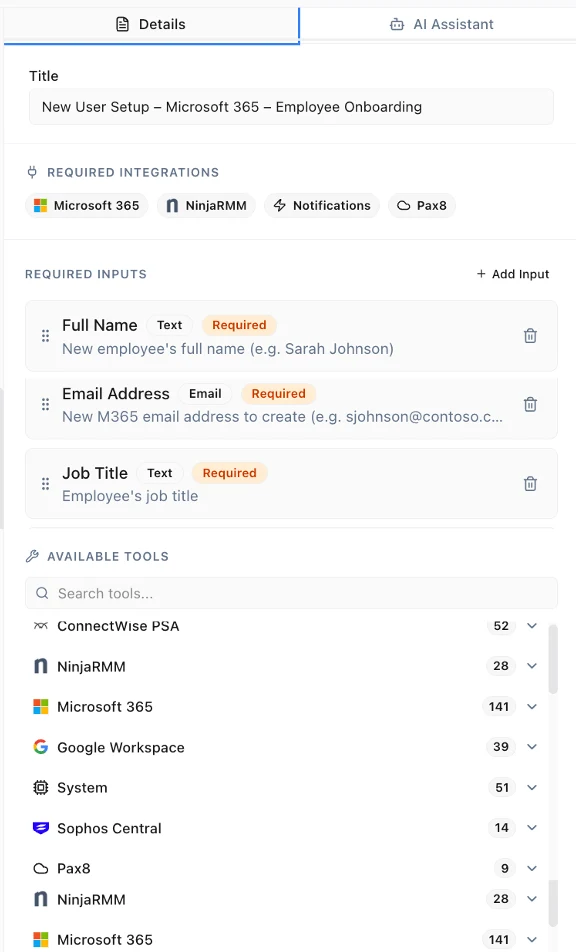This screenshot has width=576, height=952.
Task: Select the Job Title input label
Action: click(x=95, y=473)
